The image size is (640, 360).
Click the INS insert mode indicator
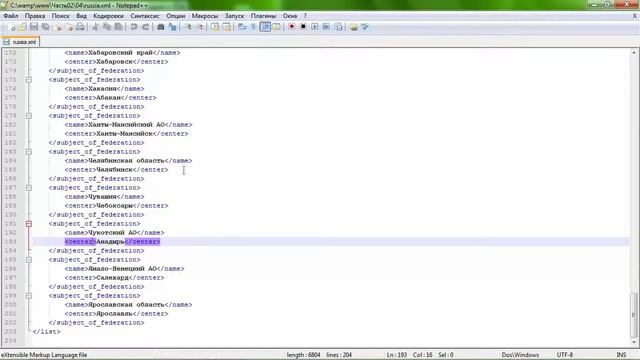click(x=621, y=355)
